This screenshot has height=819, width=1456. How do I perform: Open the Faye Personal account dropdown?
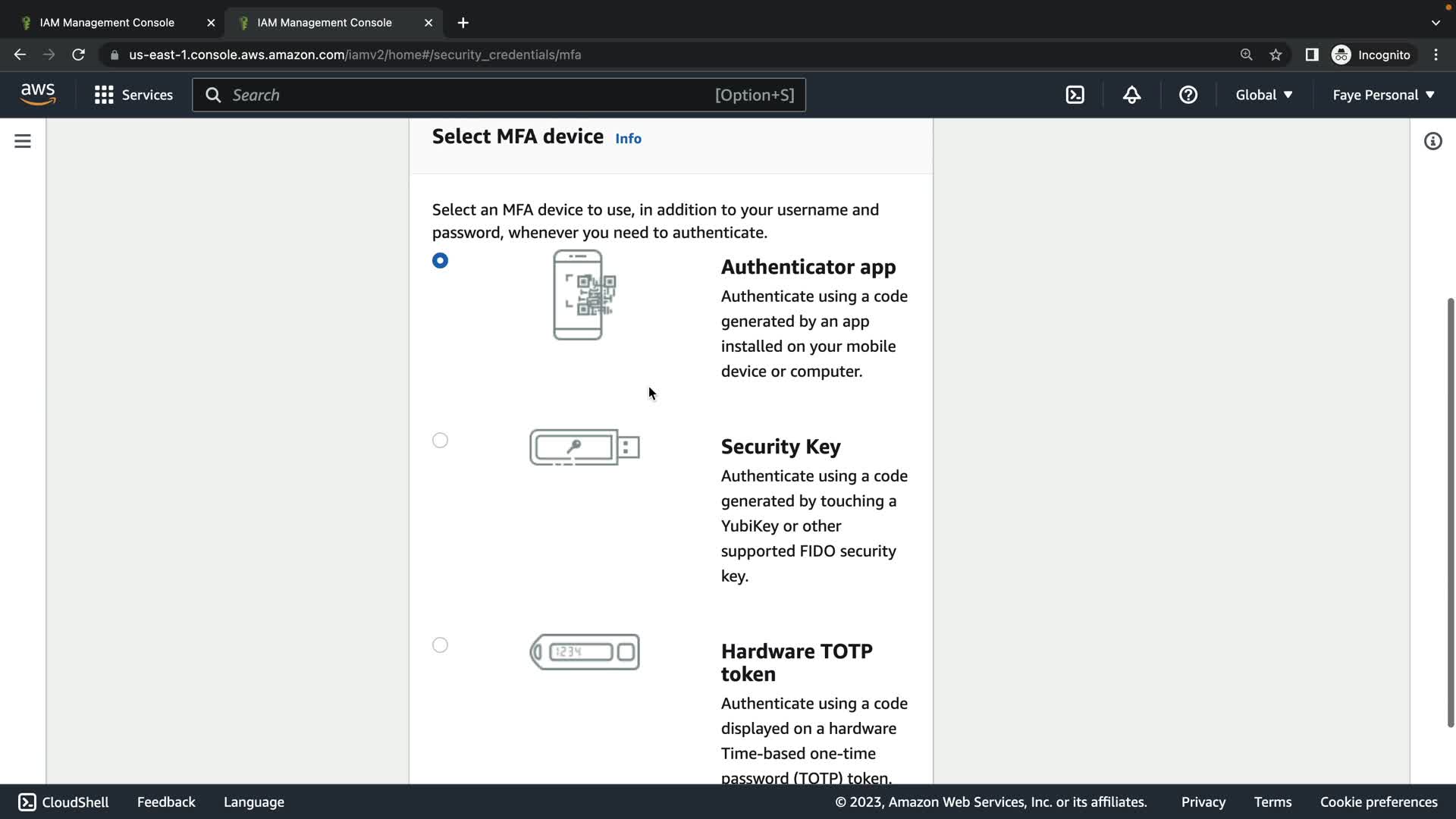click(1383, 95)
